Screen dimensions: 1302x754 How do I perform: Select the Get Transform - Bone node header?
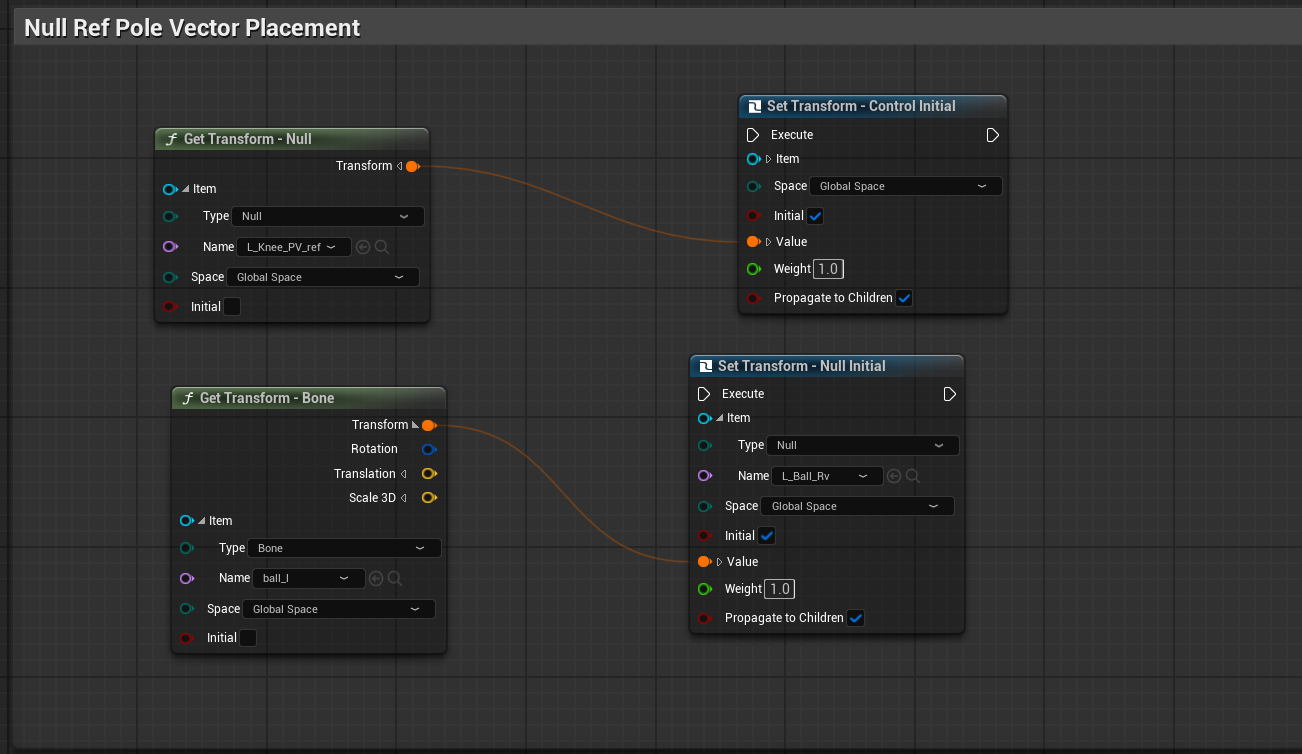309,398
